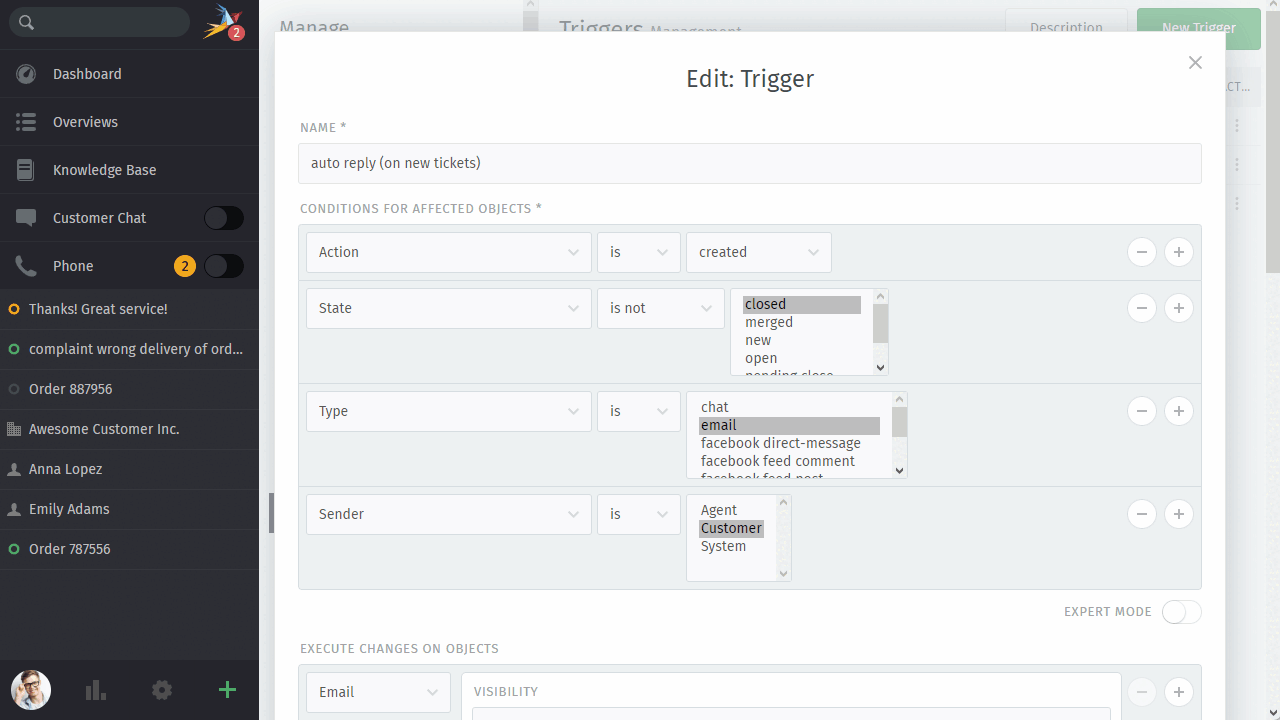Click the Description button
This screenshot has width=1280, height=720.
1066,28
